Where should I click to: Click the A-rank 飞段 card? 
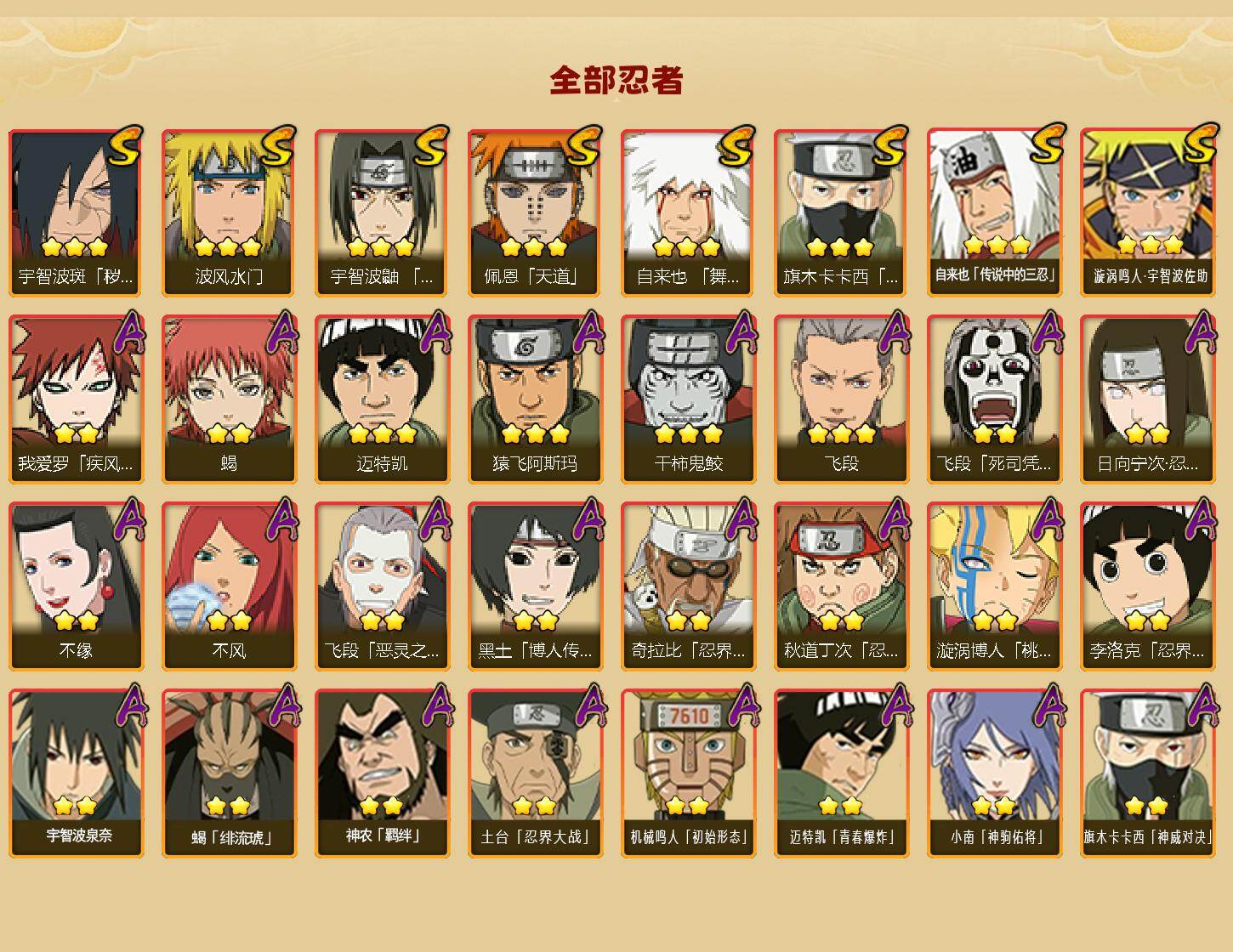click(841, 399)
